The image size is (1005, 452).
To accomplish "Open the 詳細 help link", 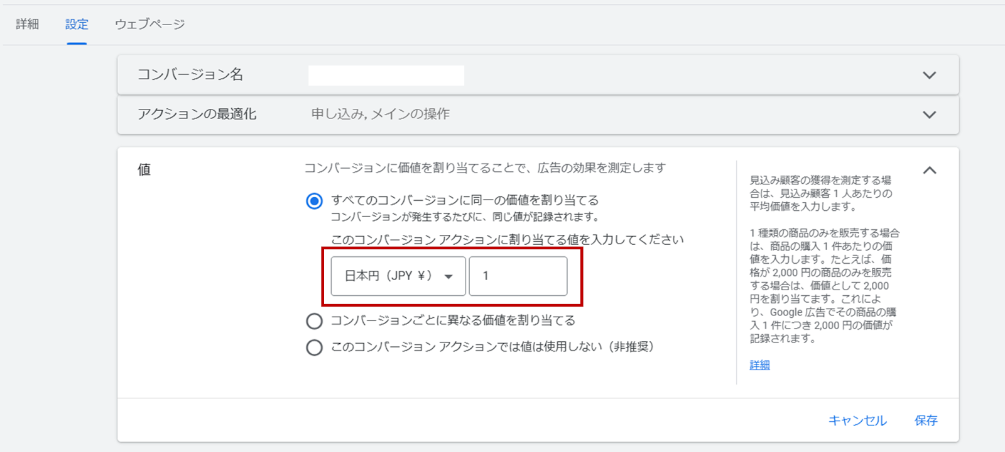I will (x=760, y=365).
